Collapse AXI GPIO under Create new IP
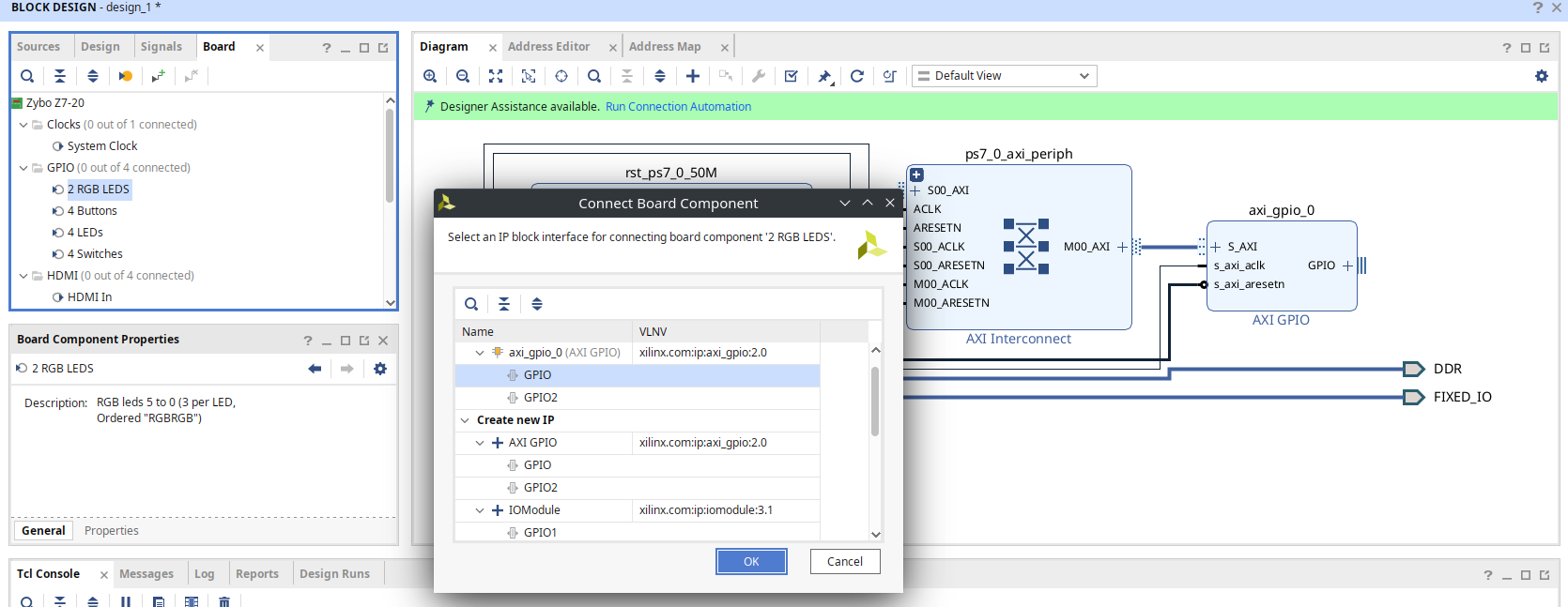The width and height of the screenshot is (1568, 607). tap(480, 443)
